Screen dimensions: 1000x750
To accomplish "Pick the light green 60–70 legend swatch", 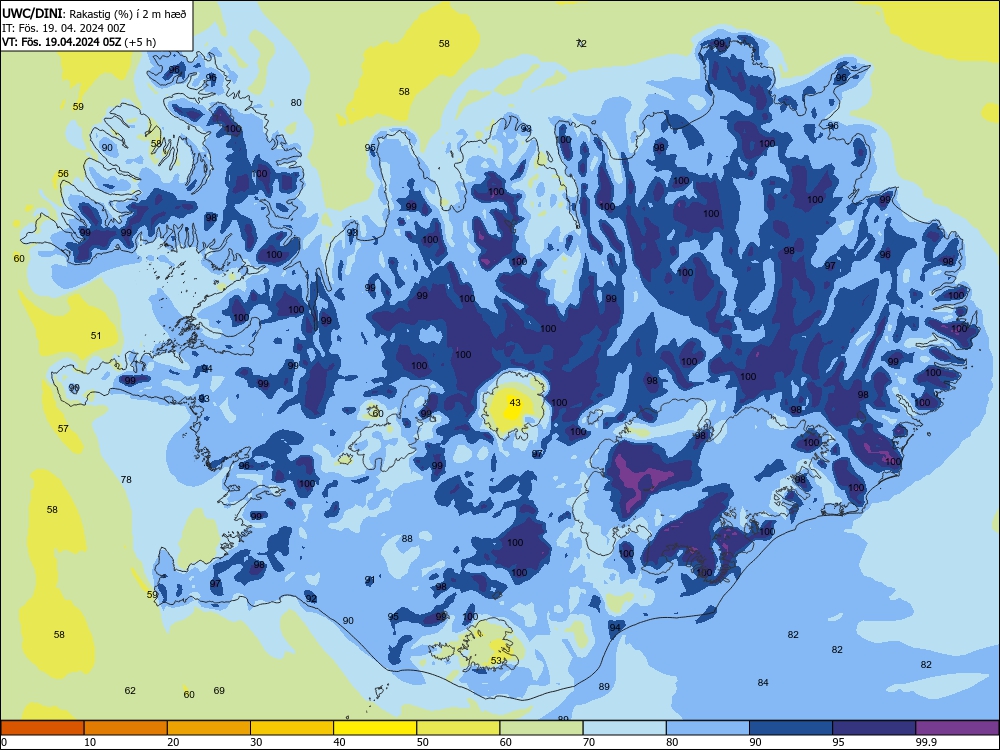I will (x=541, y=728).
